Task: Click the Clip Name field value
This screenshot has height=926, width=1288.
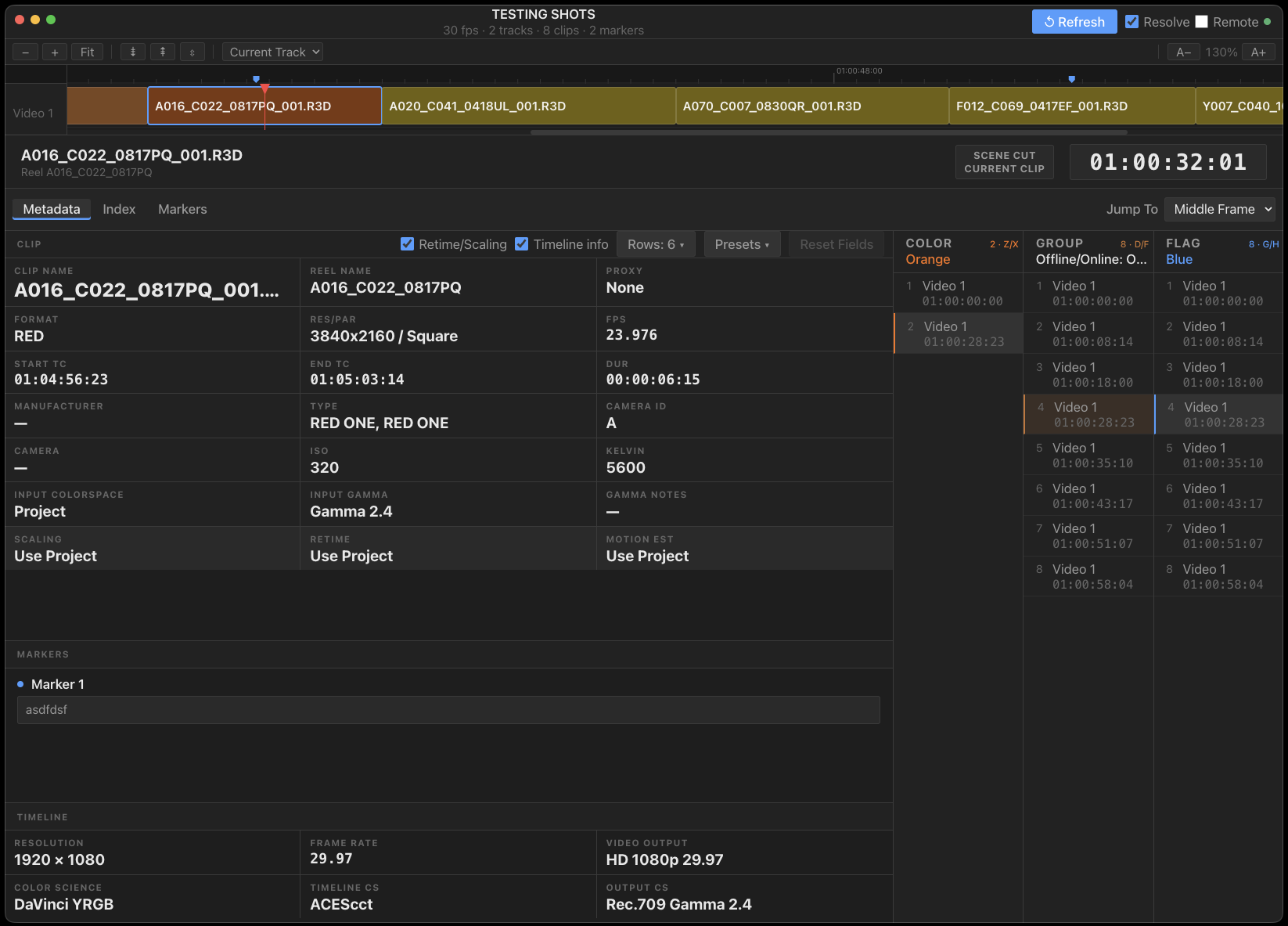Action: [x=146, y=290]
